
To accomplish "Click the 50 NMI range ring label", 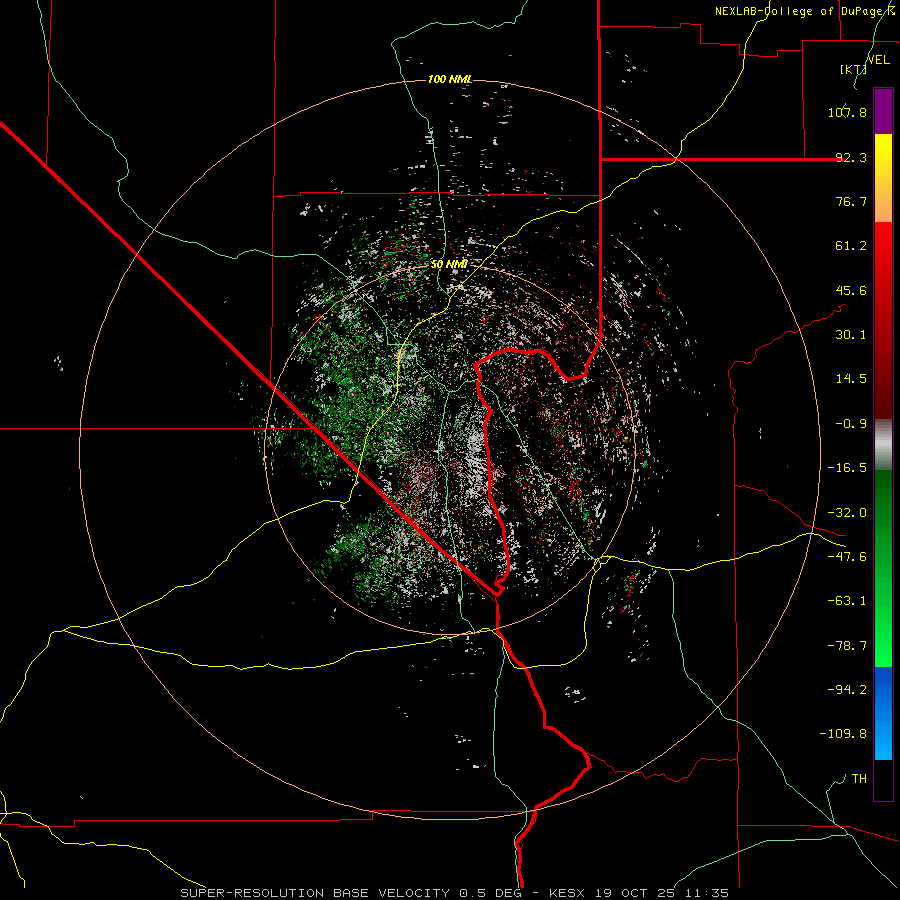I will [x=449, y=264].
